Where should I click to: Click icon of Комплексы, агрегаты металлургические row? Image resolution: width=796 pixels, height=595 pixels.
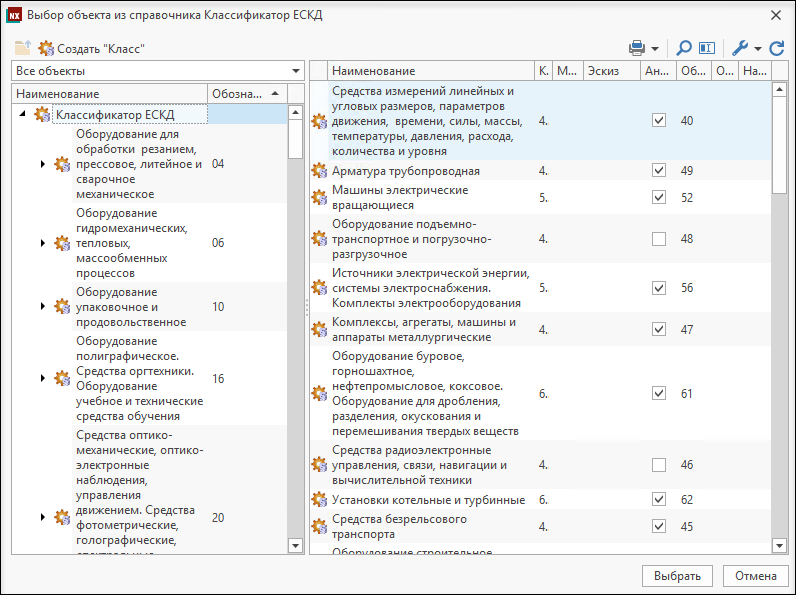[x=319, y=329]
